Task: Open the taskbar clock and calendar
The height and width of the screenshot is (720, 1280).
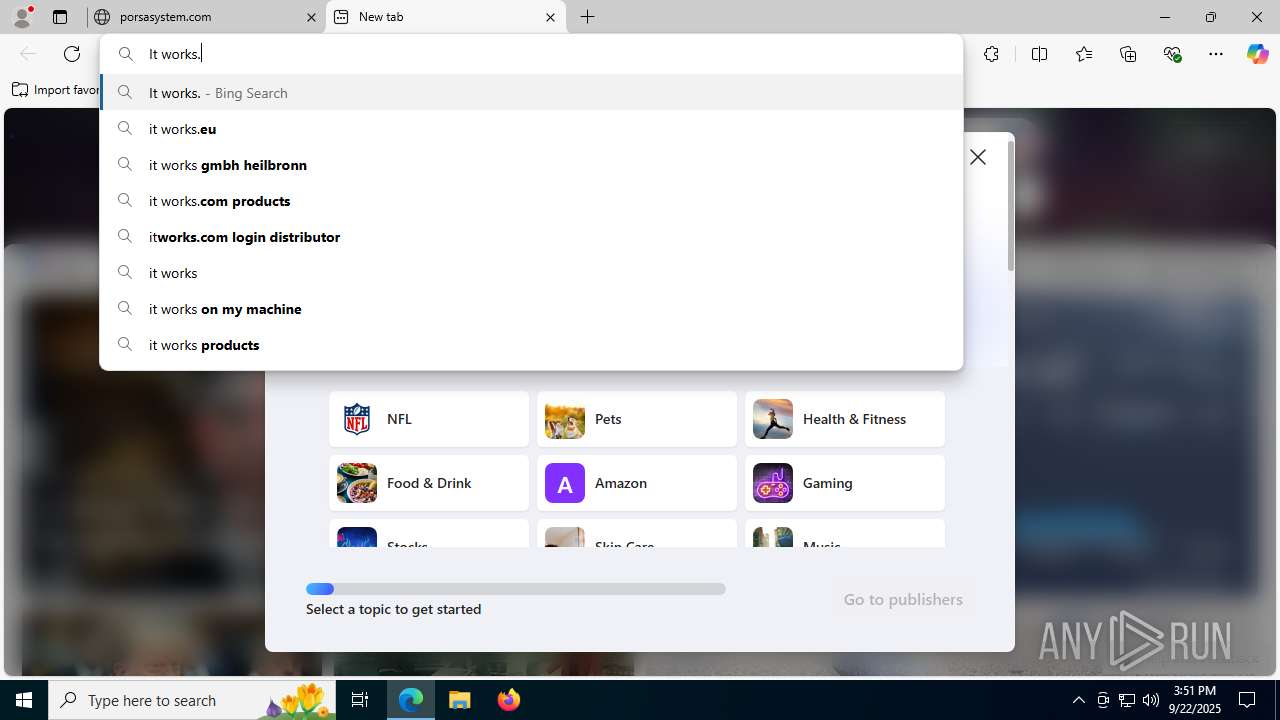Action: coord(1195,700)
